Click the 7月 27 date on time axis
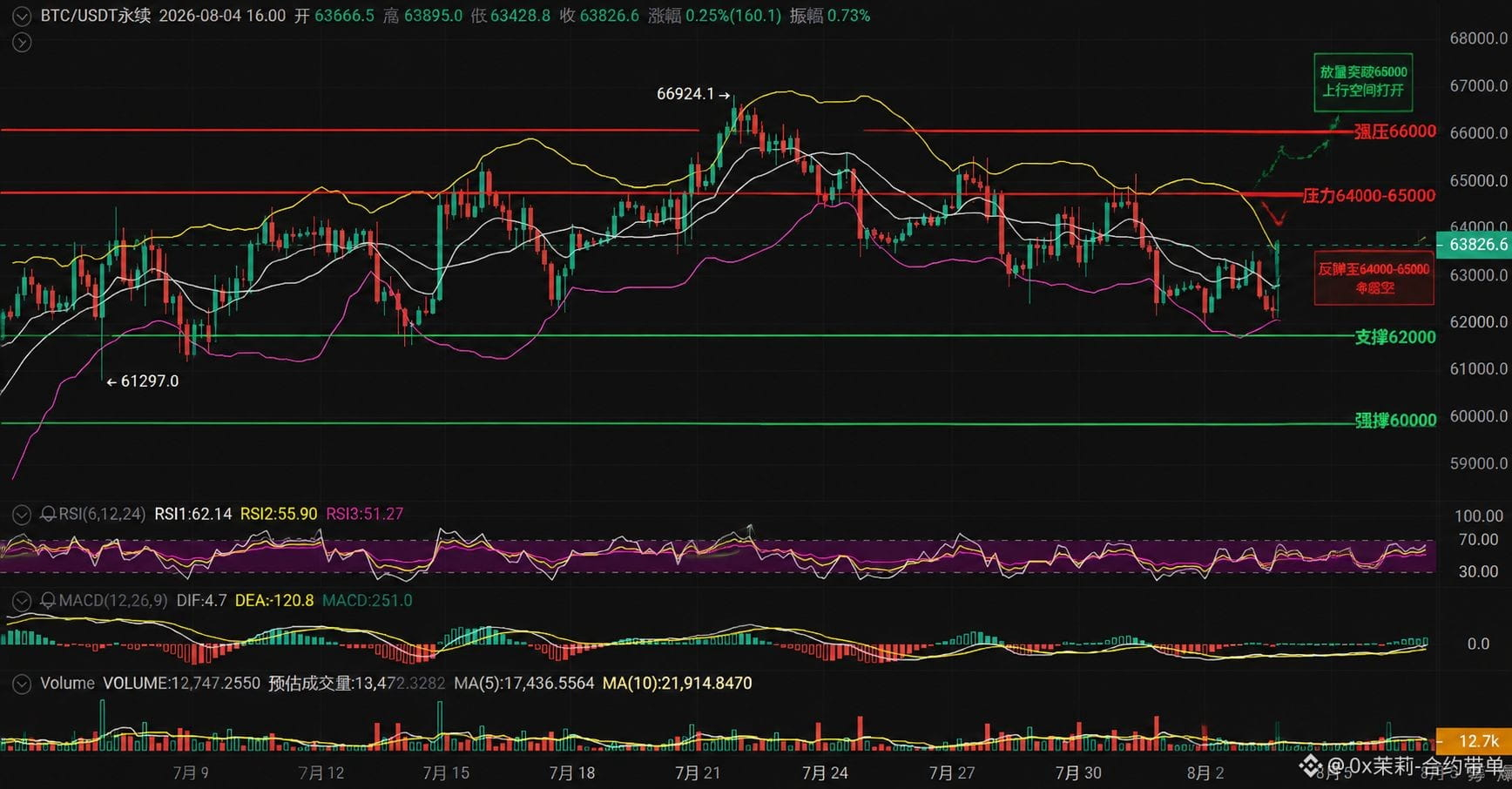 (952, 773)
